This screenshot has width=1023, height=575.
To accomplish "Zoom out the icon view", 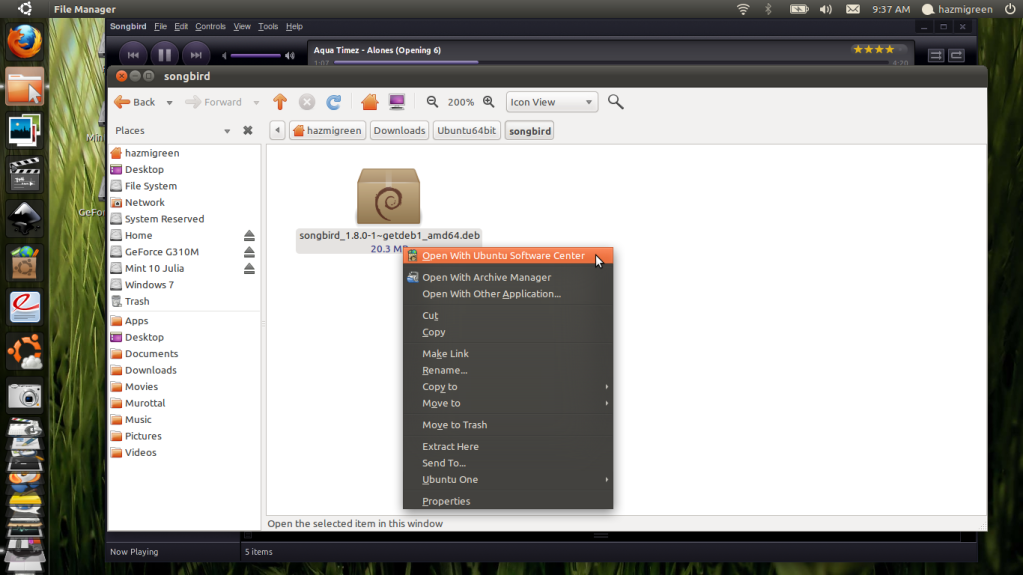I will pos(432,102).
